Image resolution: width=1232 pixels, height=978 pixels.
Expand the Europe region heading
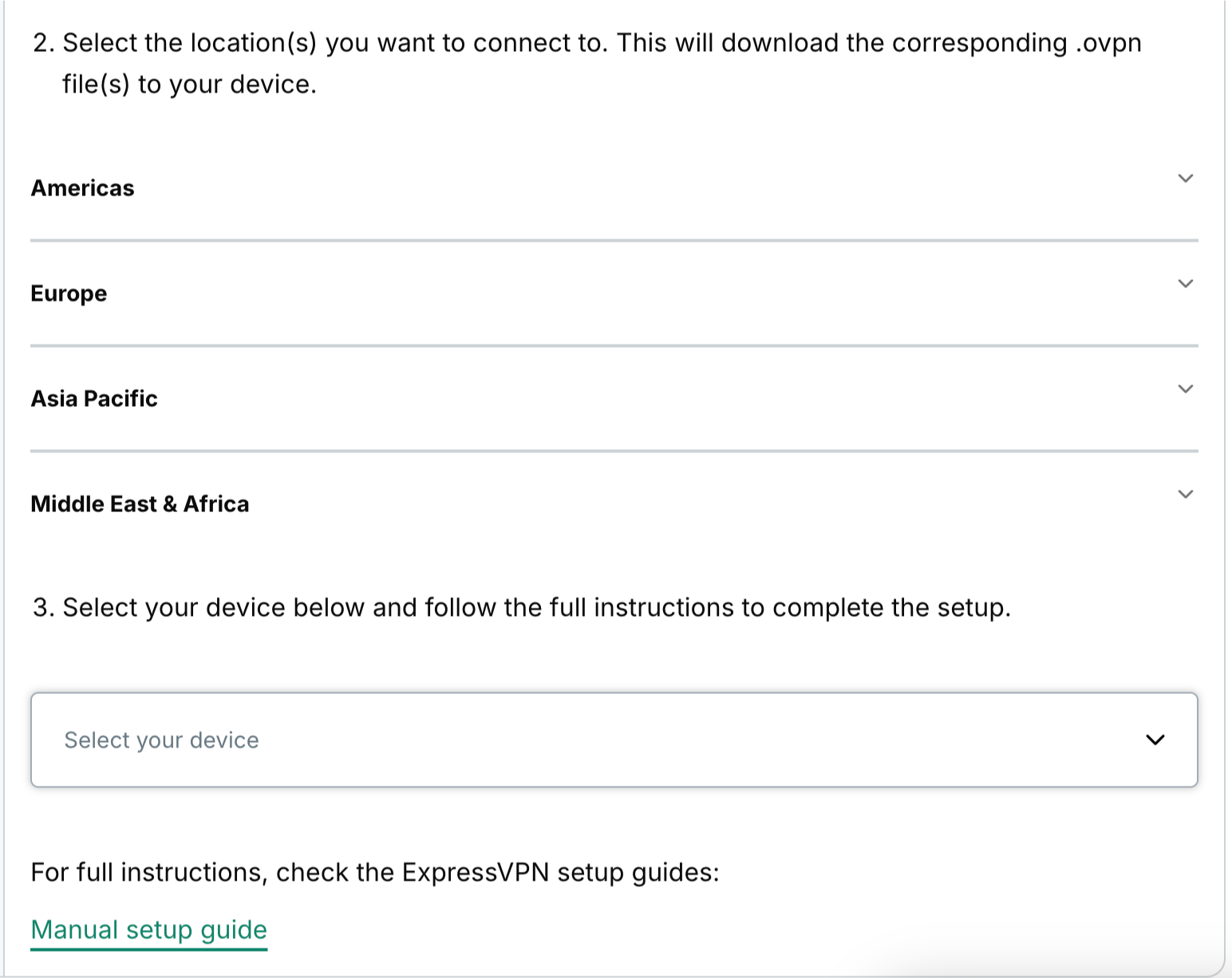tap(69, 294)
